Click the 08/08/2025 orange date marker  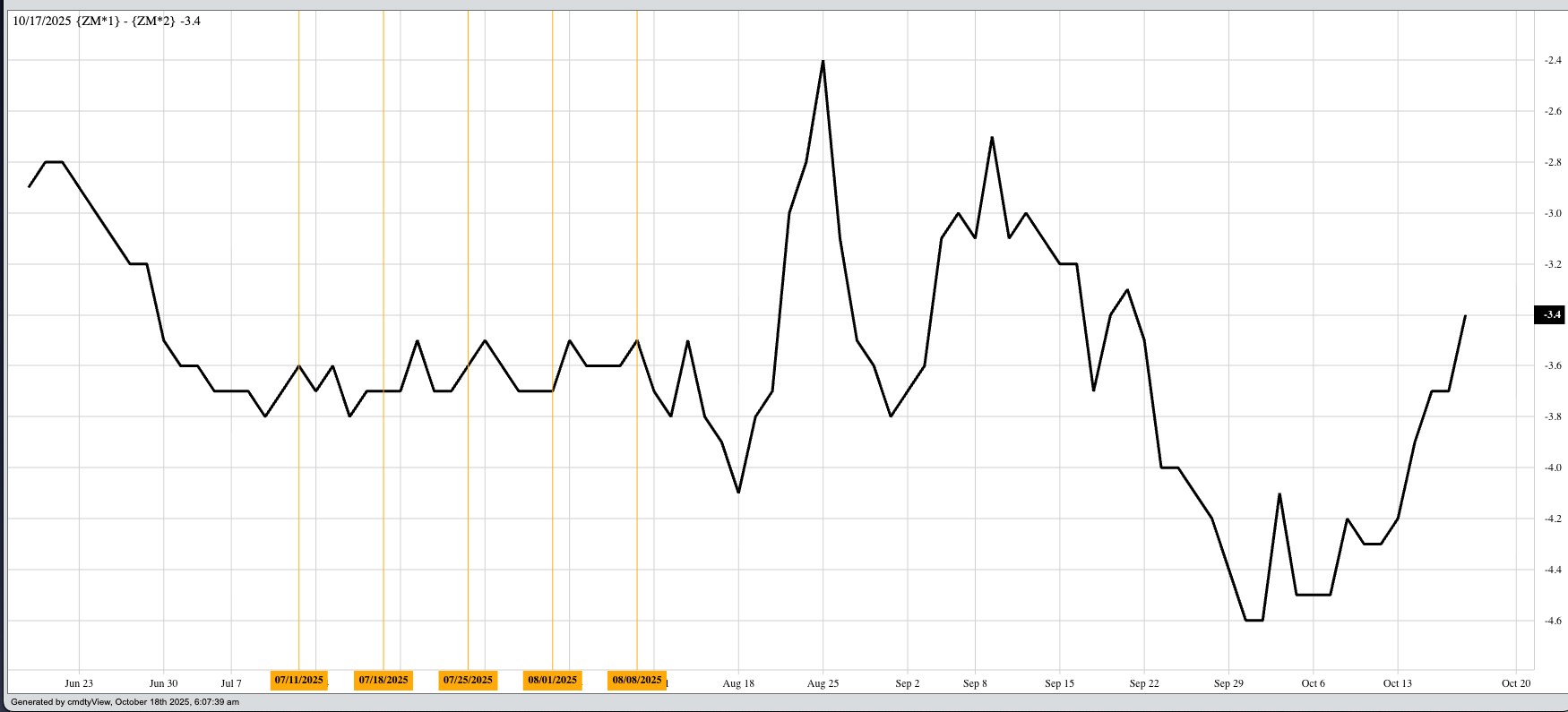click(637, 681)
